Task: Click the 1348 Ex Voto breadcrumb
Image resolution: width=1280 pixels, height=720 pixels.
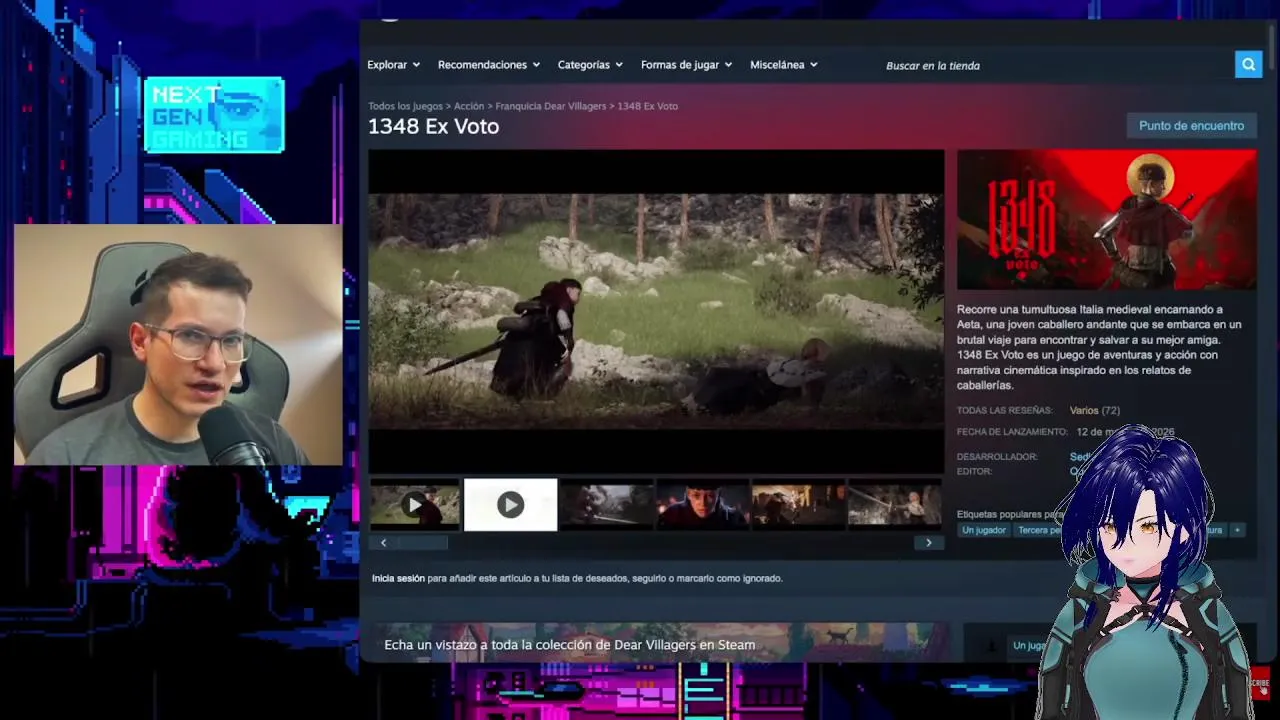Action: click(x=647, y=106)
